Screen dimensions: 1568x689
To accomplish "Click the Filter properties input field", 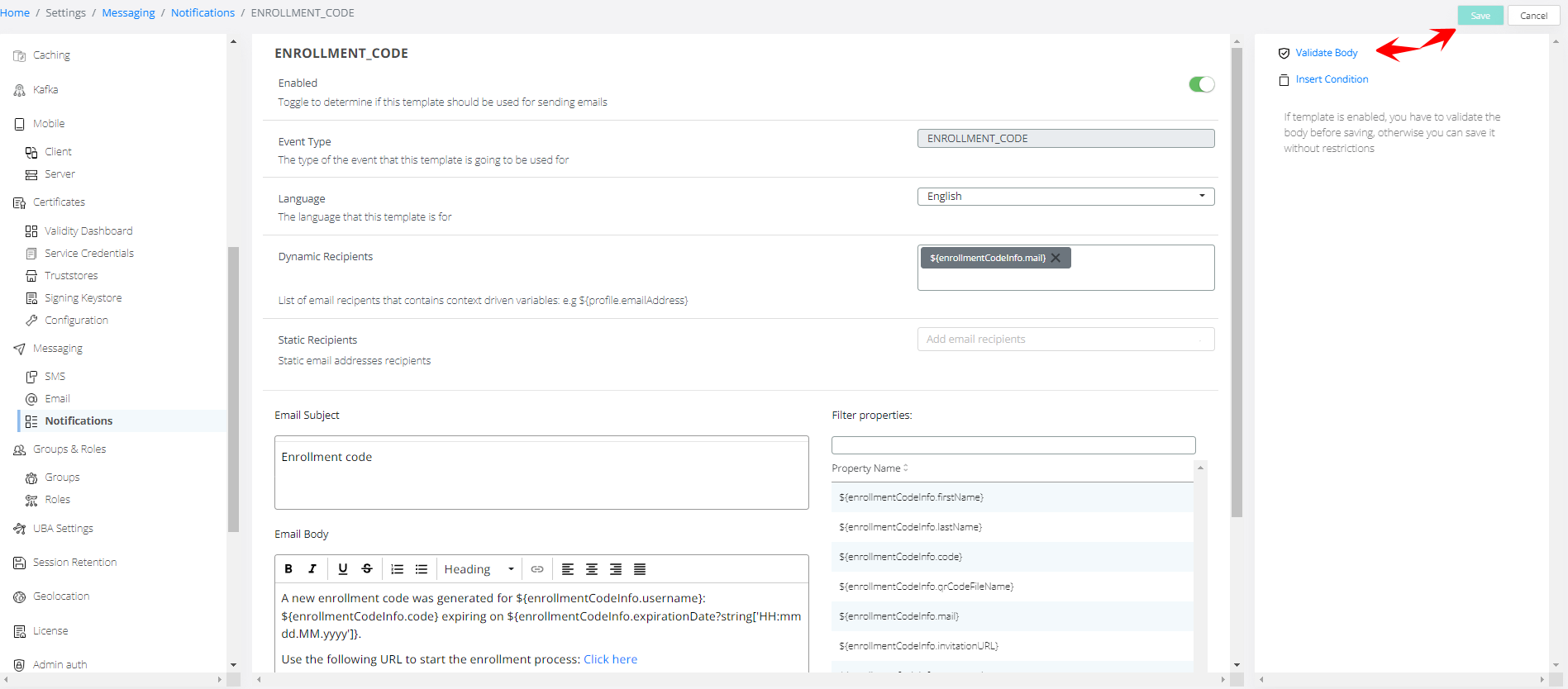I will click(1013, 445).
